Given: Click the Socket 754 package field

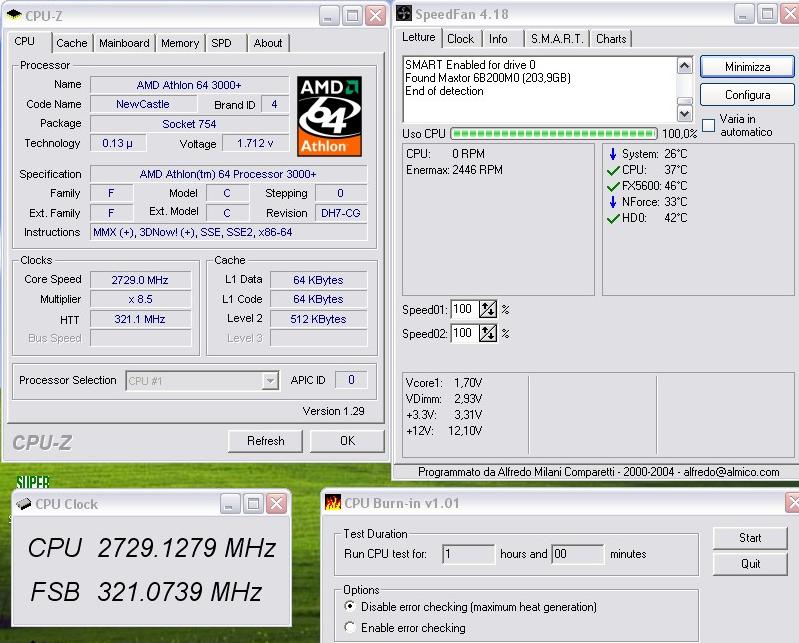Looking at the screenshot, I should (189, 124).
